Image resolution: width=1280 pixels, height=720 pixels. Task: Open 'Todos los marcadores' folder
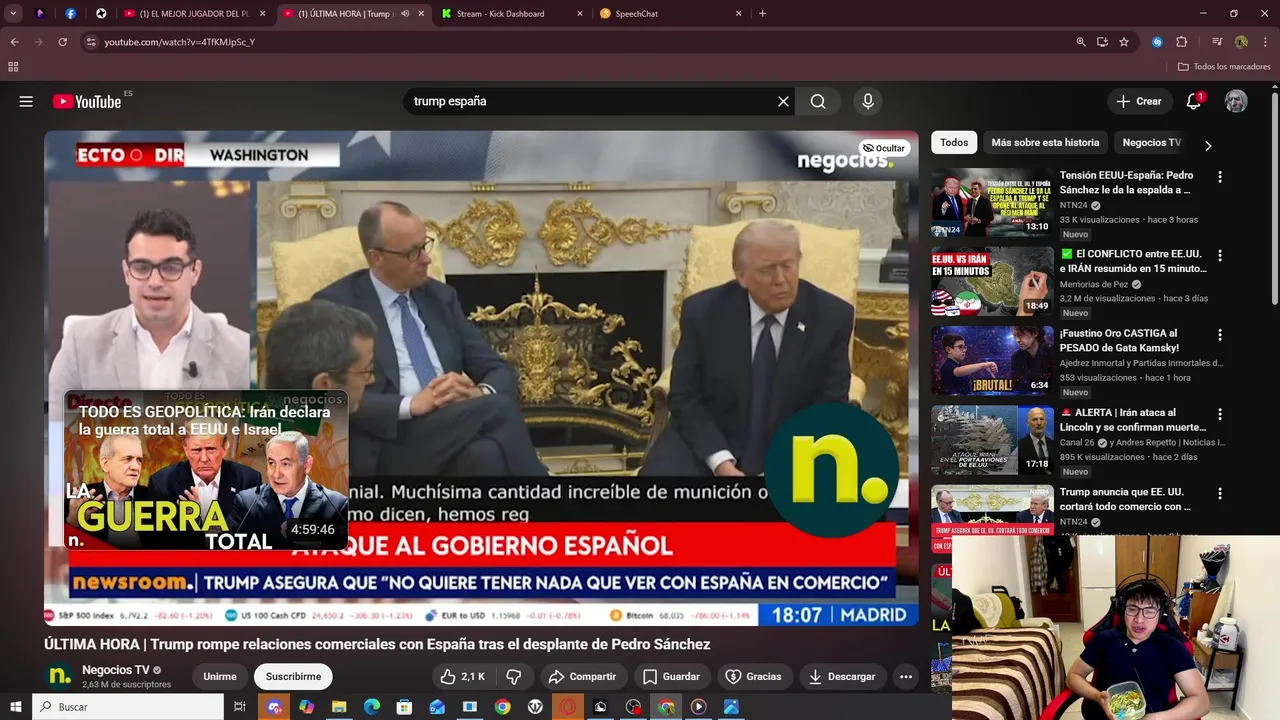[1224, 67]
